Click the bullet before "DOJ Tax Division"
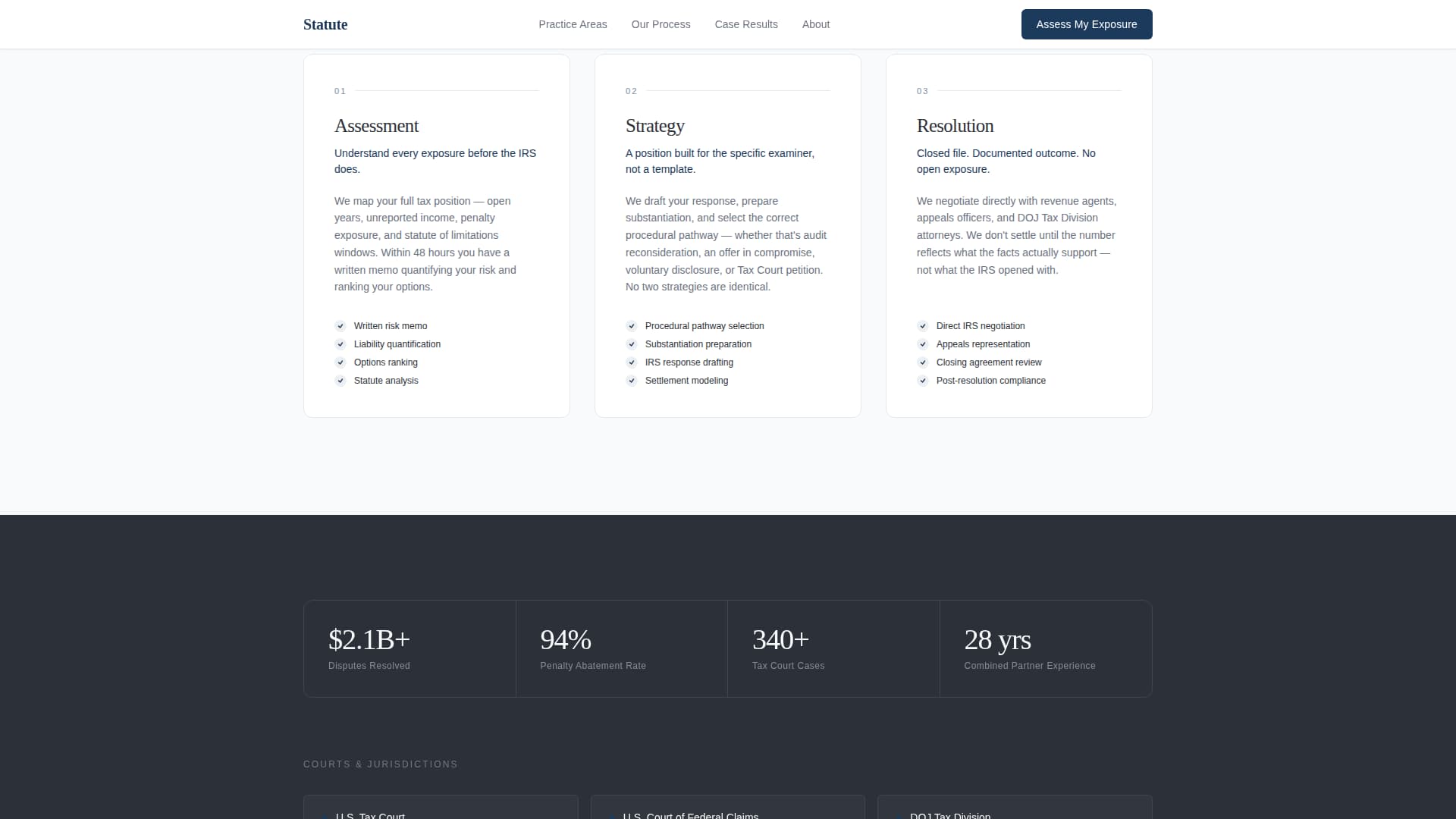 tap(899, 816)
